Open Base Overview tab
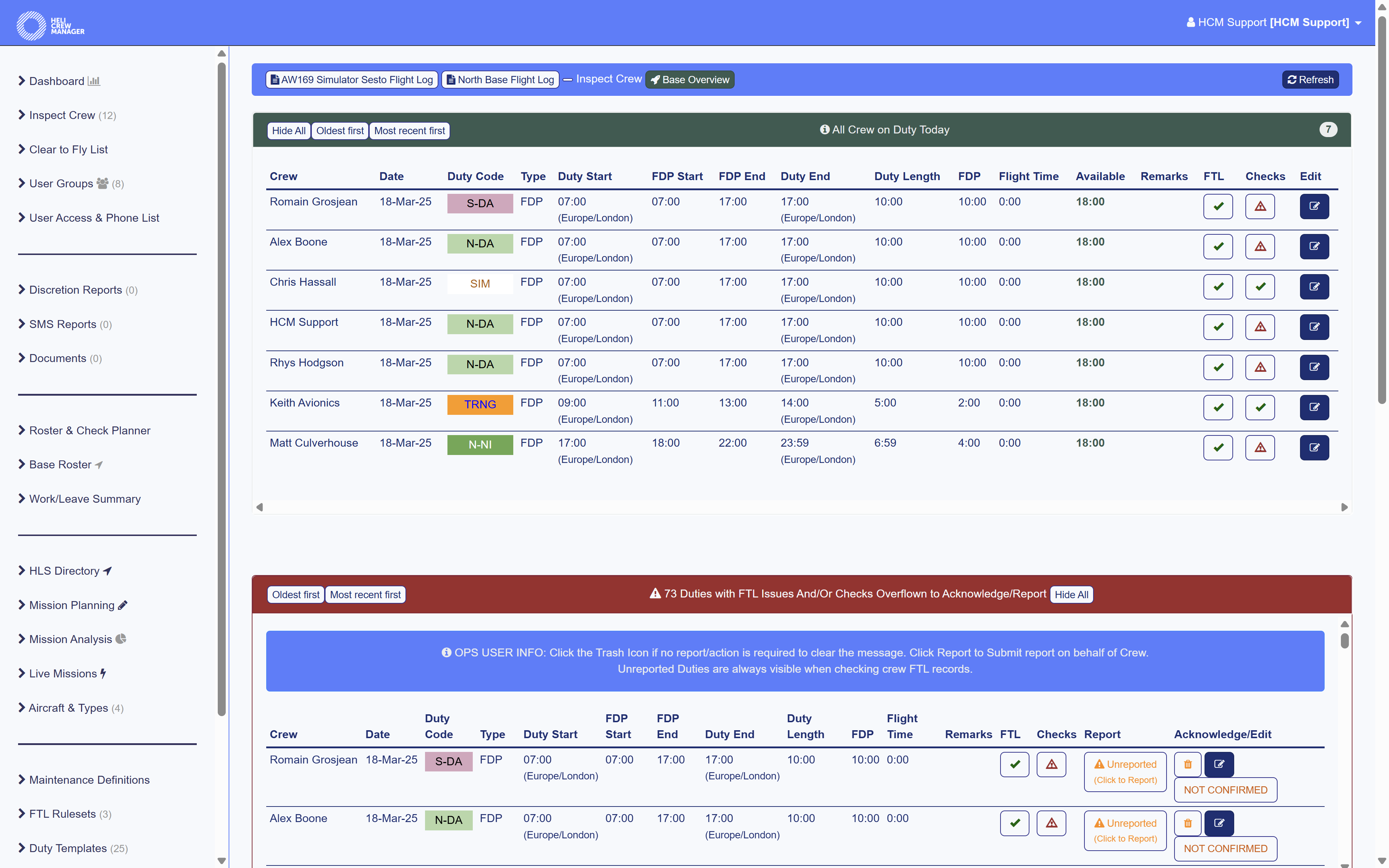This screenshot has width=1389, height=868. (x=689, y=80)
